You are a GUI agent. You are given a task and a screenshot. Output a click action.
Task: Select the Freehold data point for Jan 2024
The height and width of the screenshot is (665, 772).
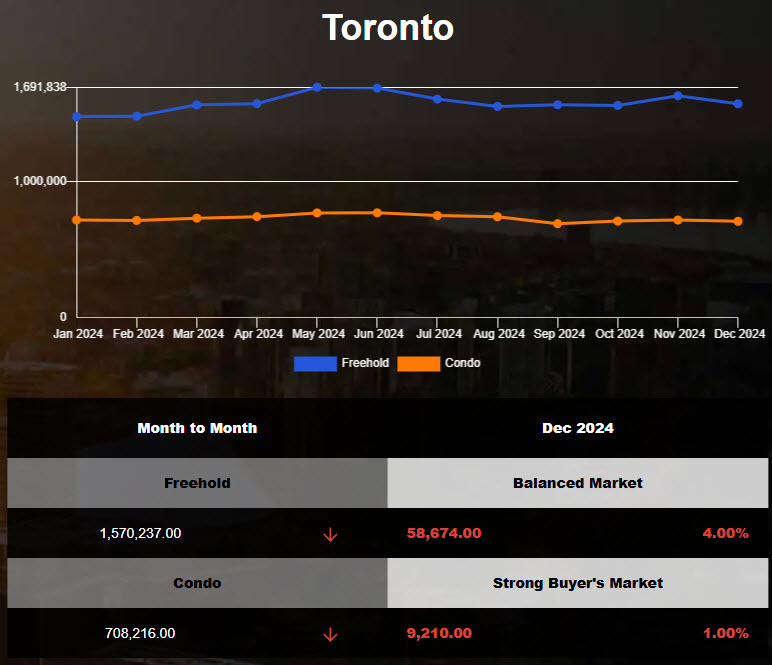point(77,116)
